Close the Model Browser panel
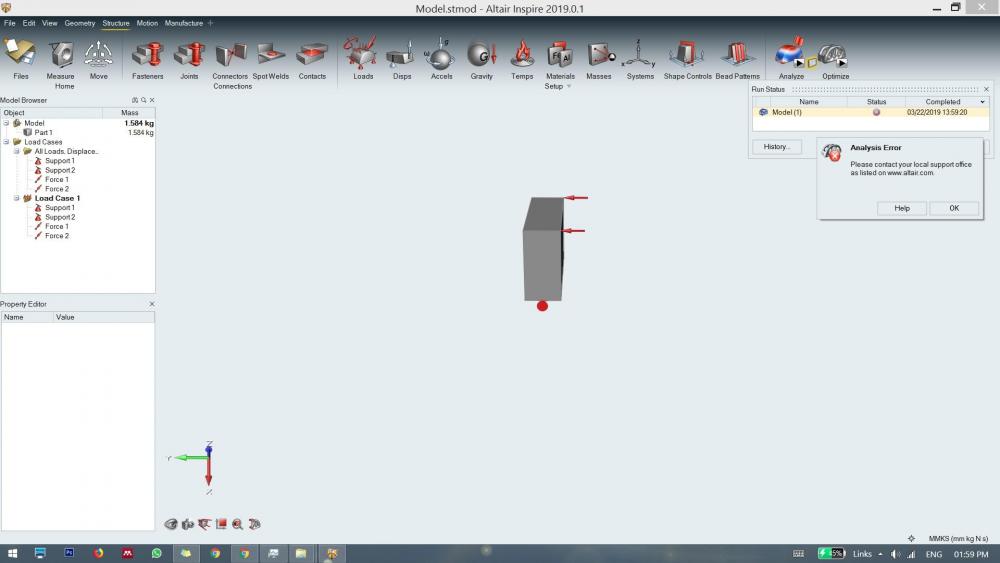The image size is (1000, 563). [x=152, y=100]
